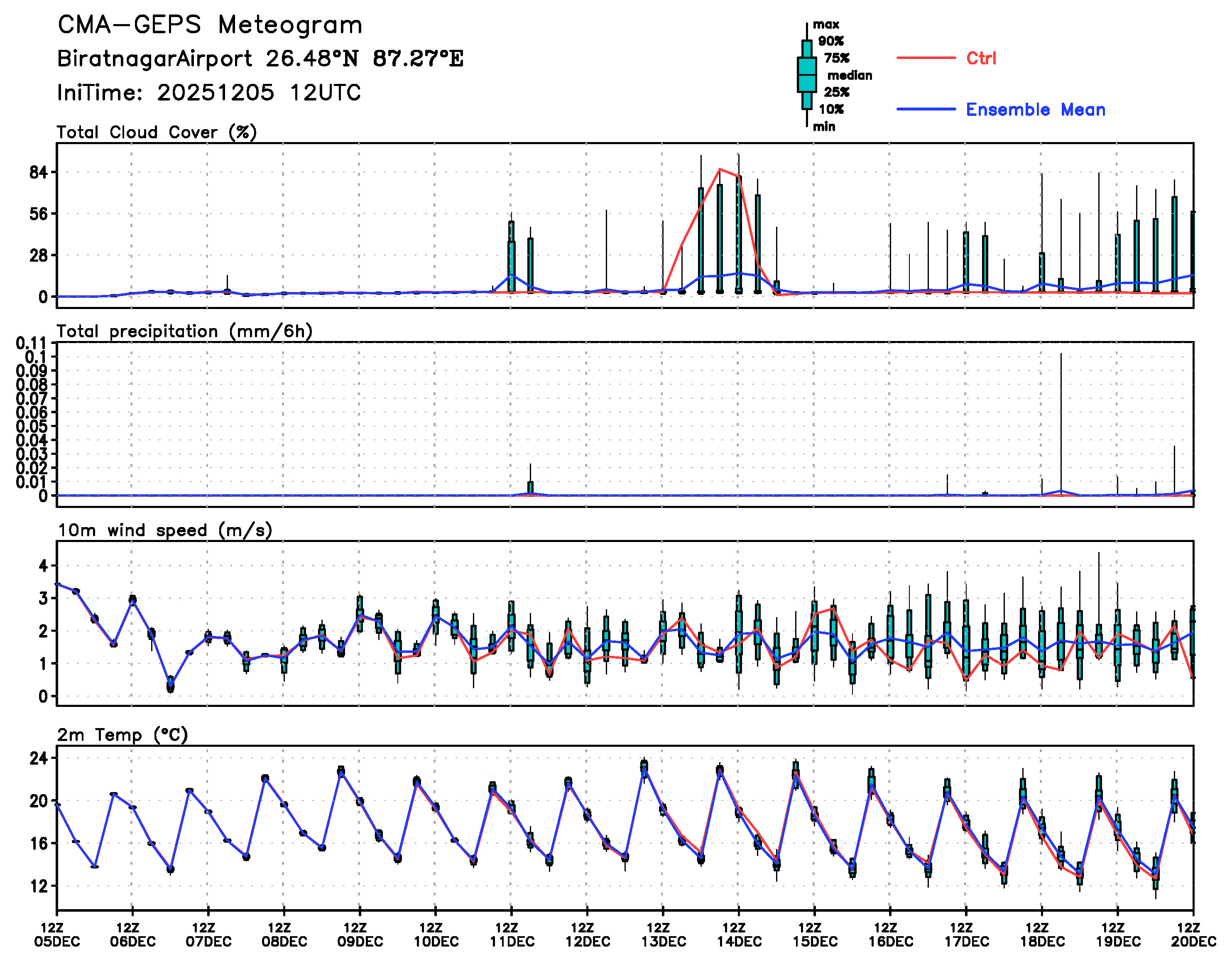Click the Ctrl legend label
The height and width of the screenshot is (964, 1232).
(x=981, y=58)
